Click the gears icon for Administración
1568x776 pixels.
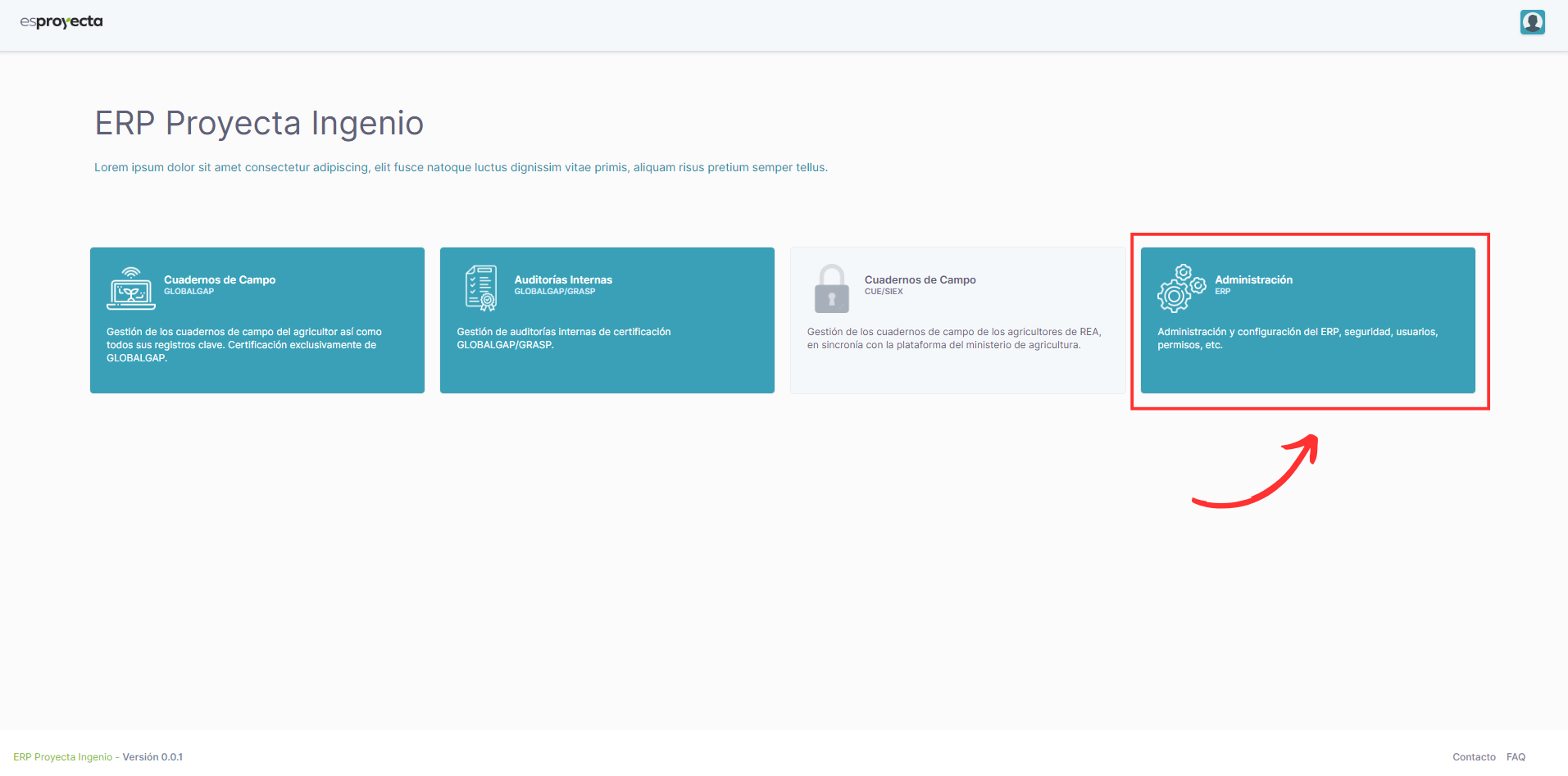pos(1181,288)
